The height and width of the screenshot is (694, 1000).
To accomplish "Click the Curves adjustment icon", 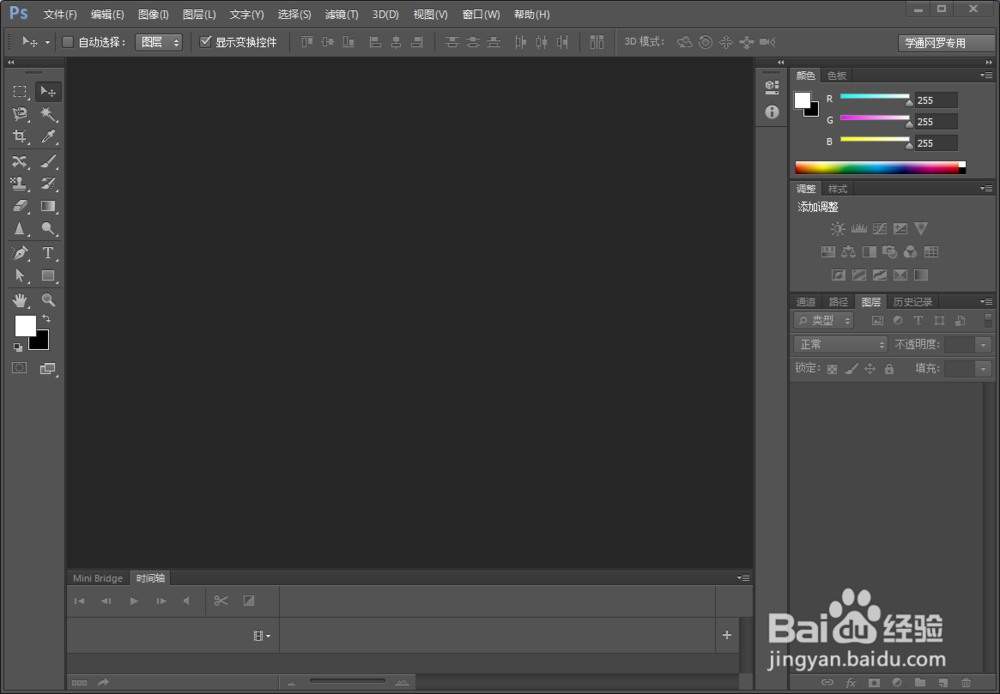I will [x=879, y=228].
